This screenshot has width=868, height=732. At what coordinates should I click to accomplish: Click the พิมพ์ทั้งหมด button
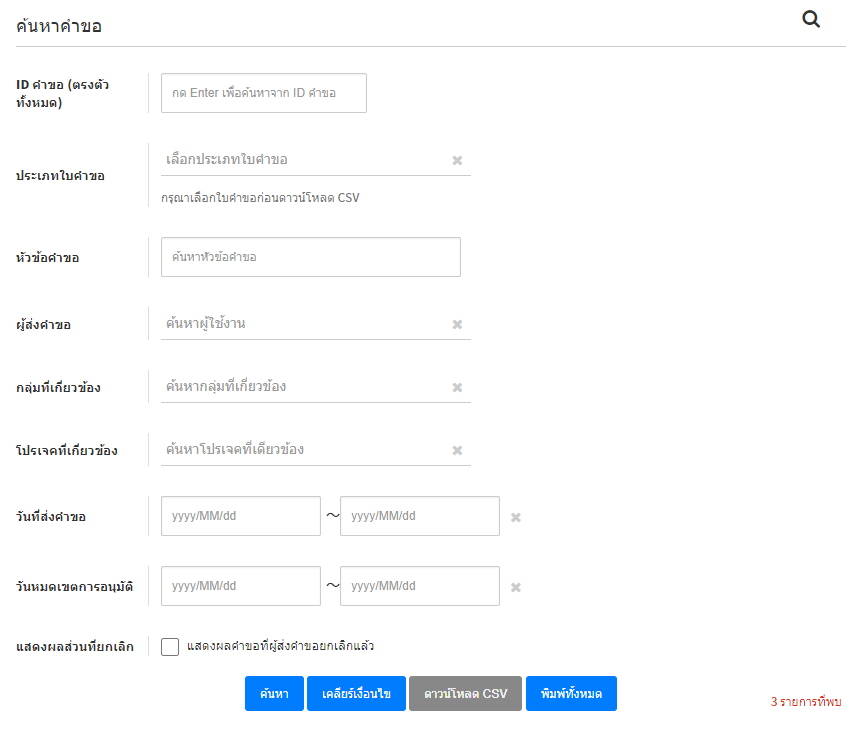[571, 694]
